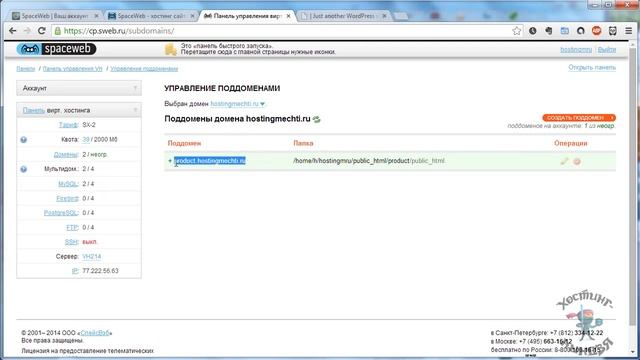
Task: Click the spaceweb logo
Action: point(56,49)
